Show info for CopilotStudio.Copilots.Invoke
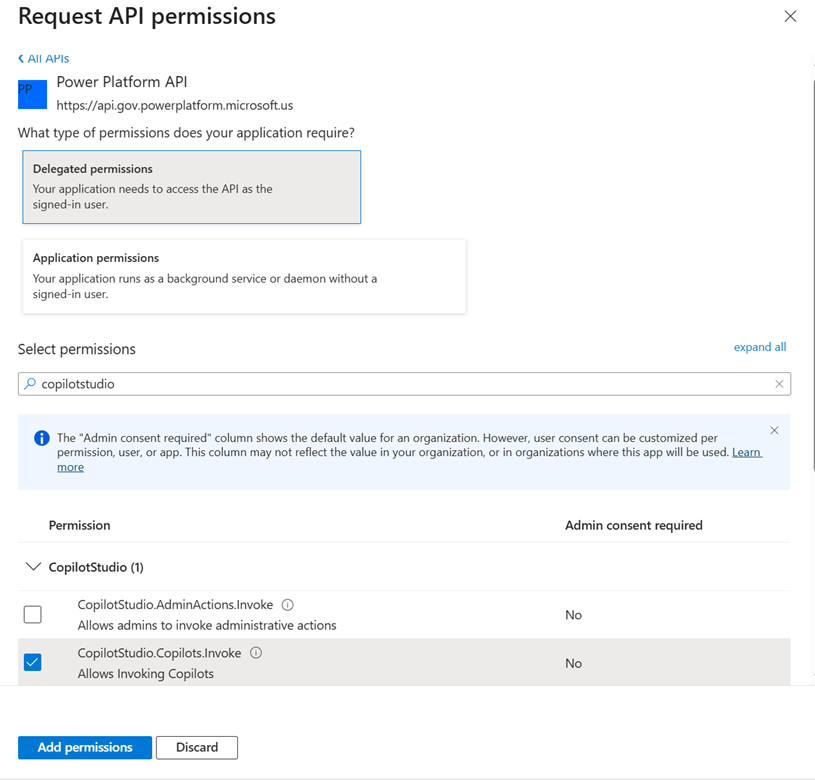The image size is (815, 780). [x=256, y=653]
